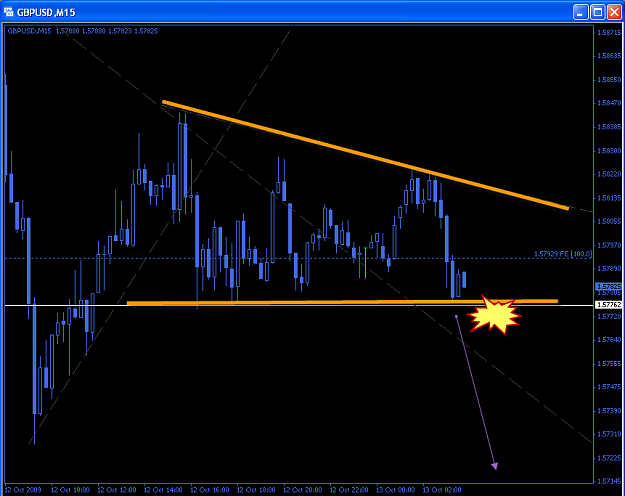Click the white 1.57762 price tag
The height and width of the screenshot is (496, 625).
(609, 305)
